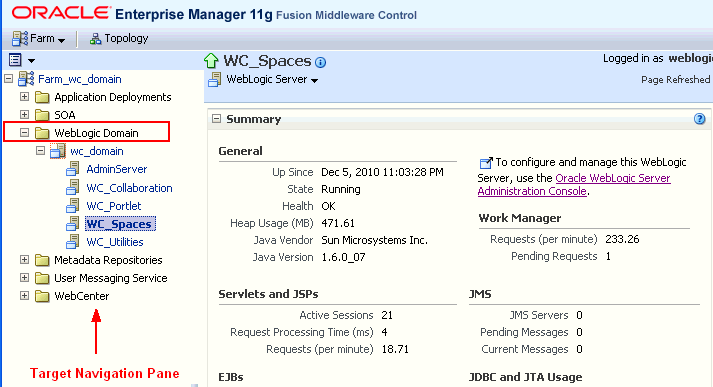Select WC_Spaces in the navigation tree
This screenshot has height=387, width=713.
click(x=120, y=224)
